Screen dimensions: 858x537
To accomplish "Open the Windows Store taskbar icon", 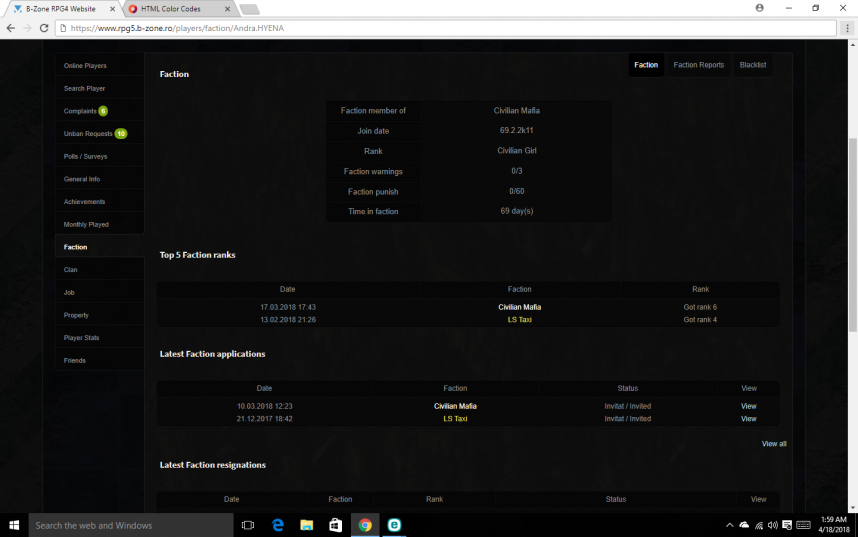I will point(336,525).
